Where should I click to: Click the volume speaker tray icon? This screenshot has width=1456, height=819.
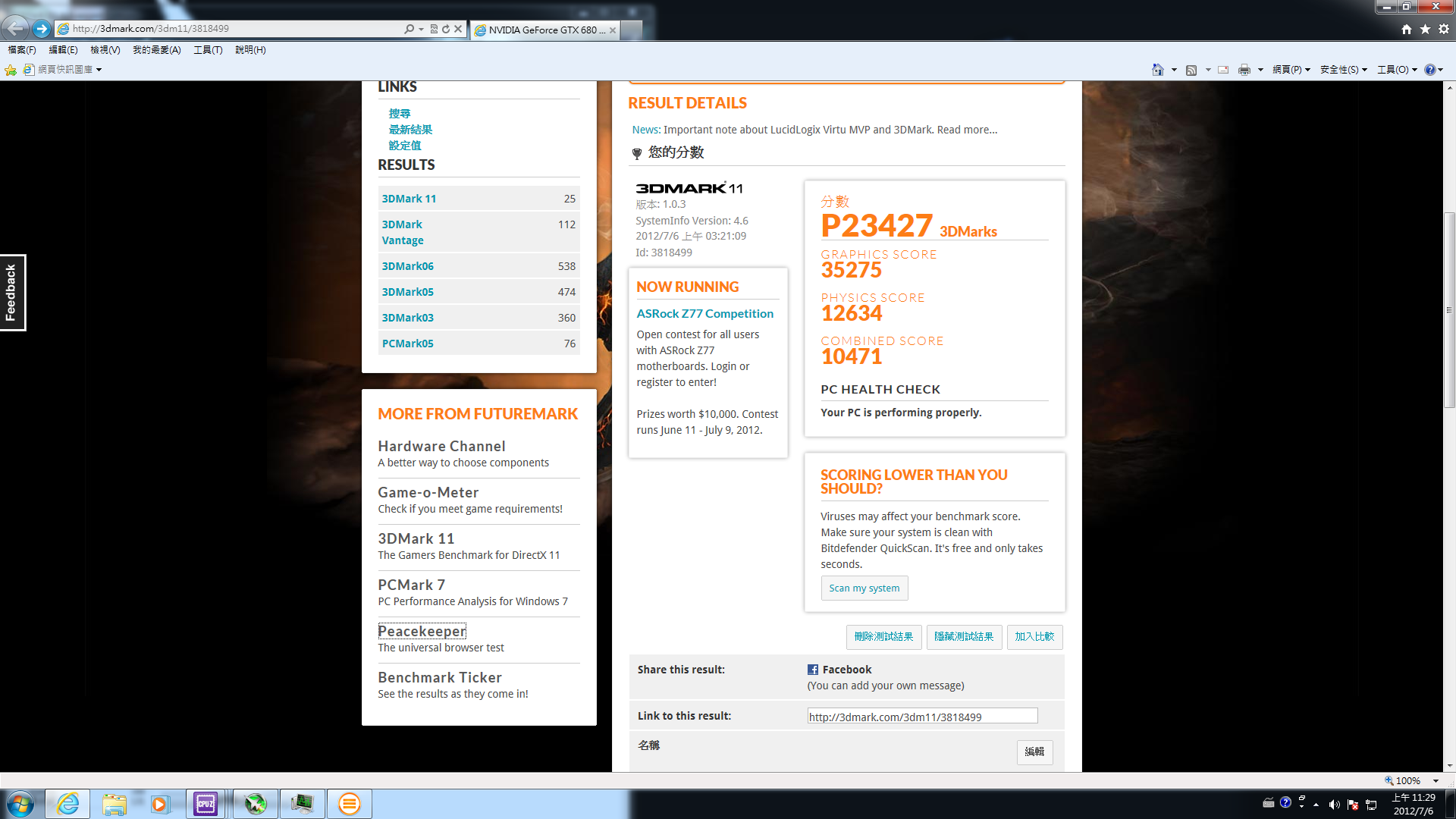pyautogui.click(x=1335, y=805)
